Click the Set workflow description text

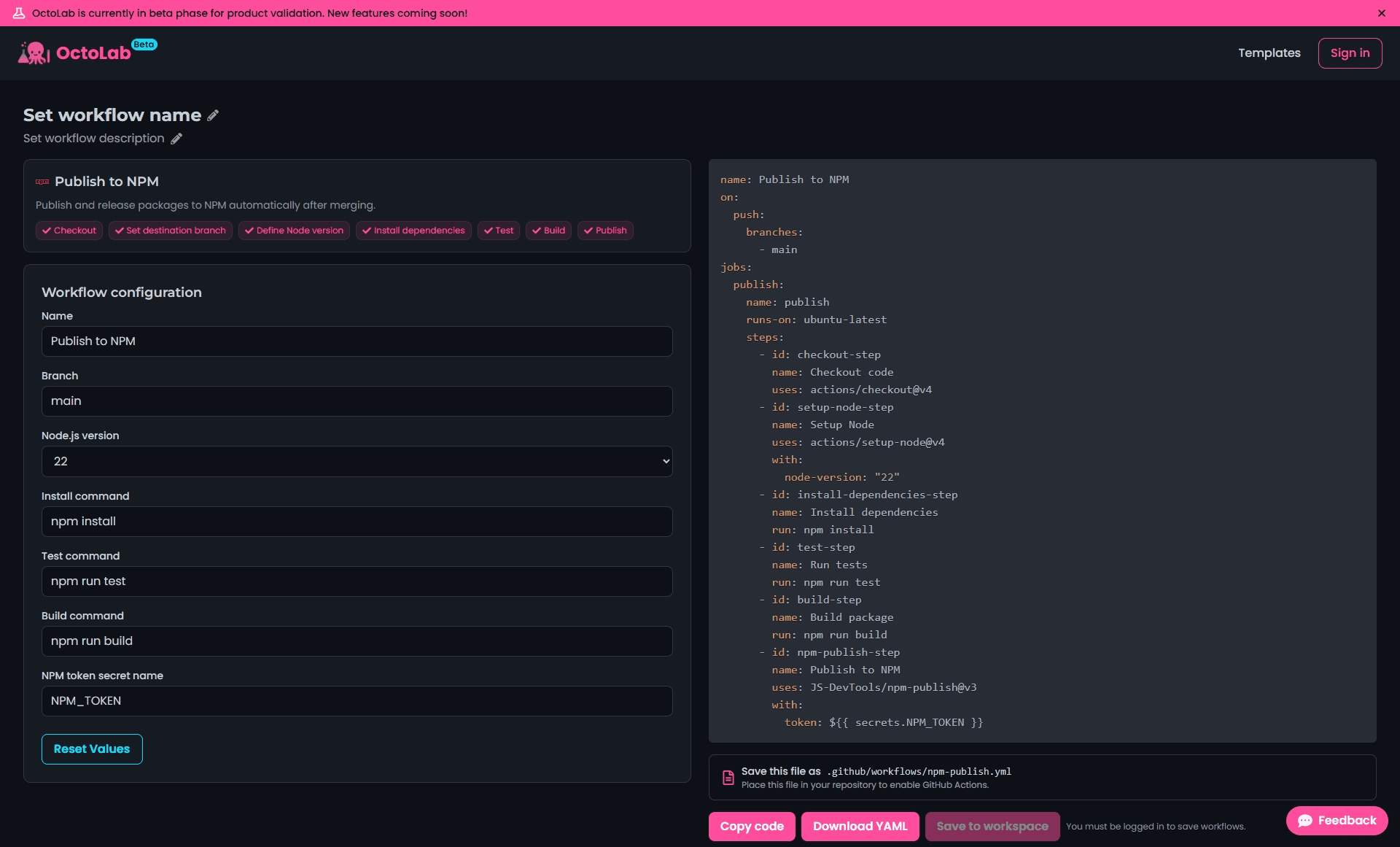click(x=94, y=139)
